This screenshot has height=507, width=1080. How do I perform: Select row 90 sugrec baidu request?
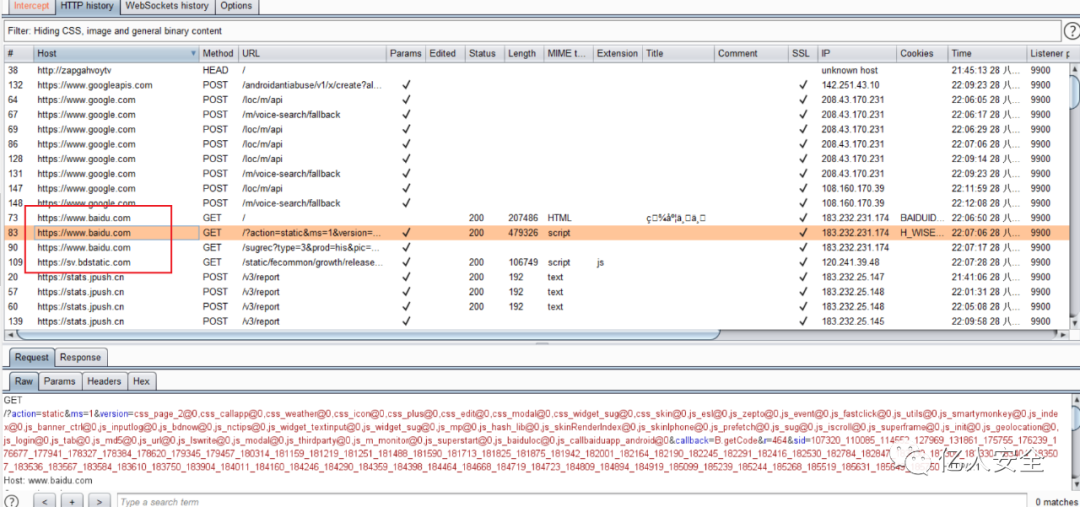coord(537,247)
